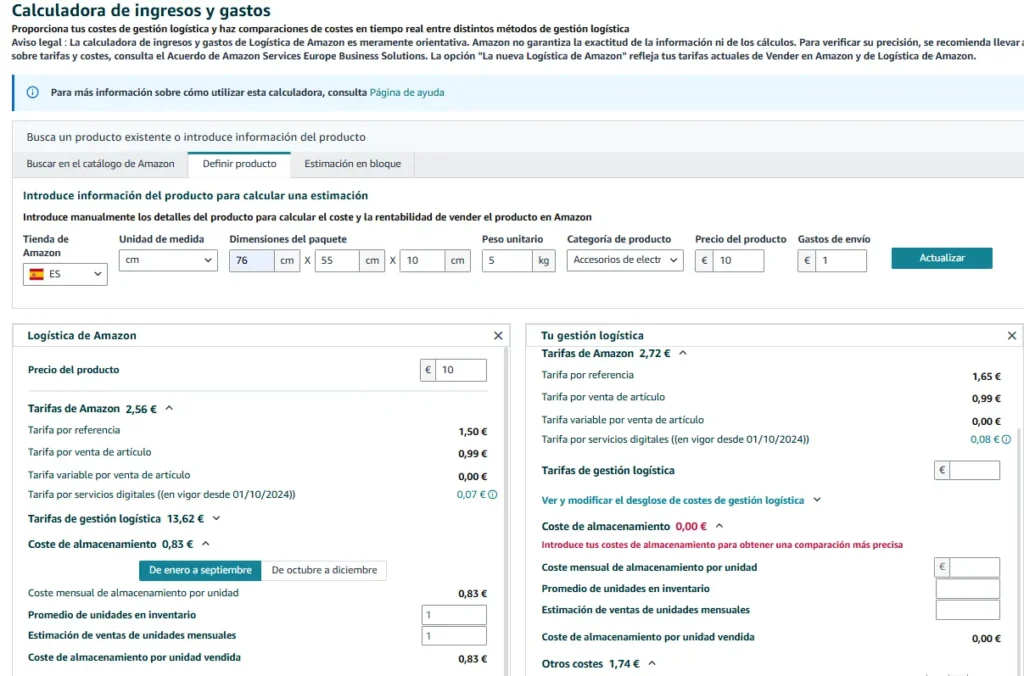Click the info icon in the blue help banner

32,92
